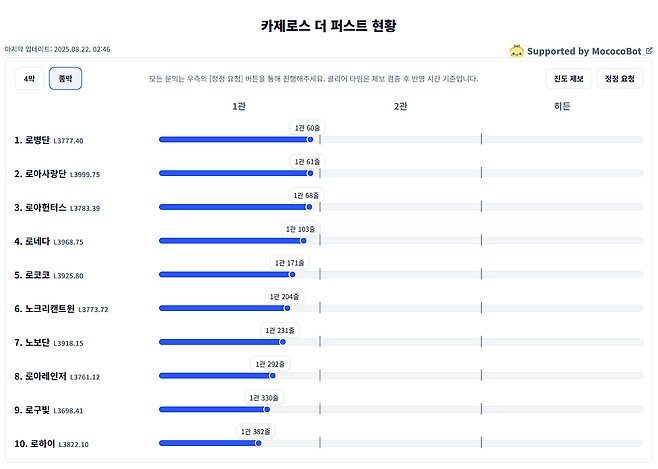
Task: Click the MococoBot mascot icon
Action: tap(517, 50)
